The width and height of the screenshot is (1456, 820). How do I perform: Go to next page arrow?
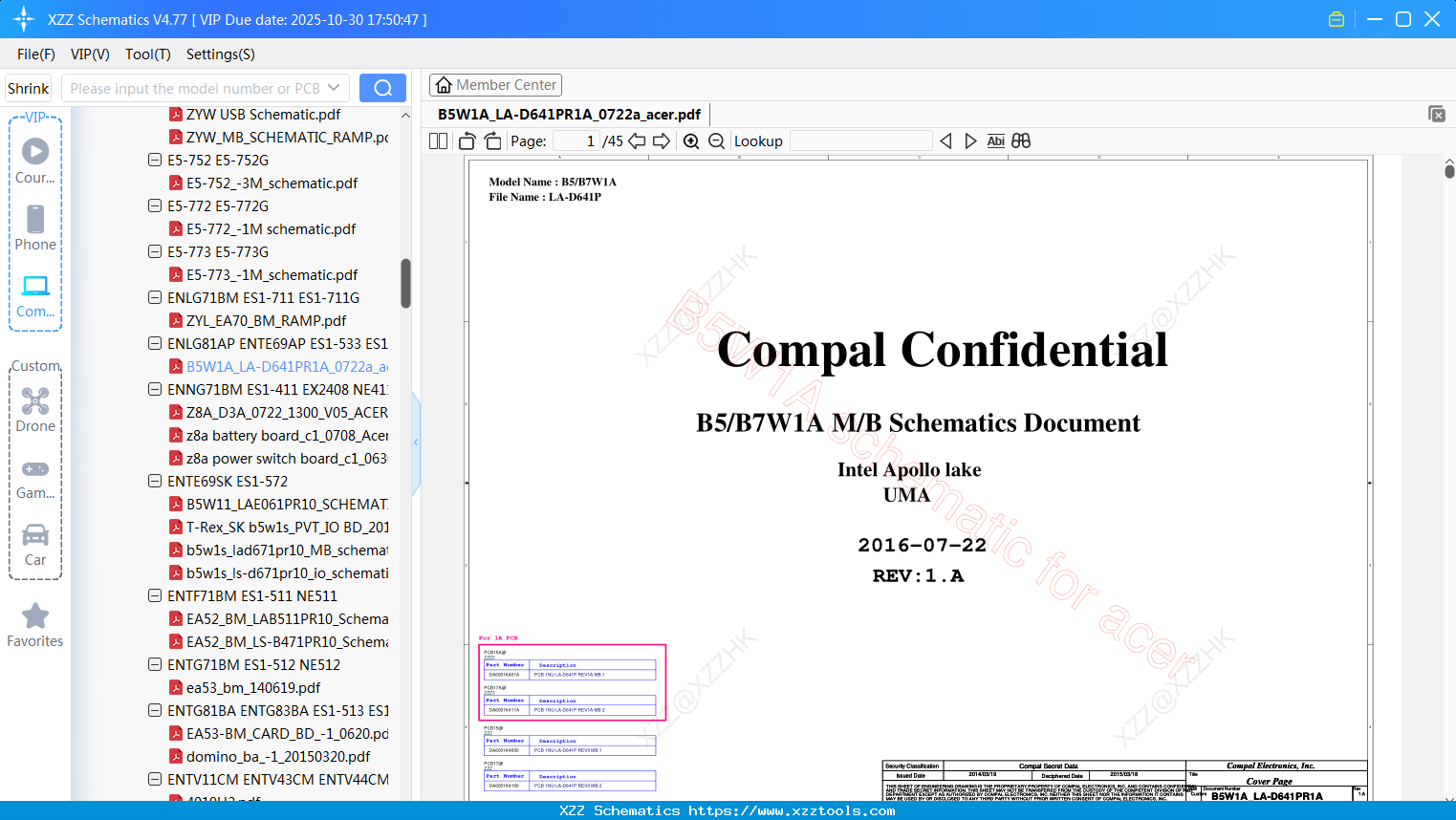(662, 140)
